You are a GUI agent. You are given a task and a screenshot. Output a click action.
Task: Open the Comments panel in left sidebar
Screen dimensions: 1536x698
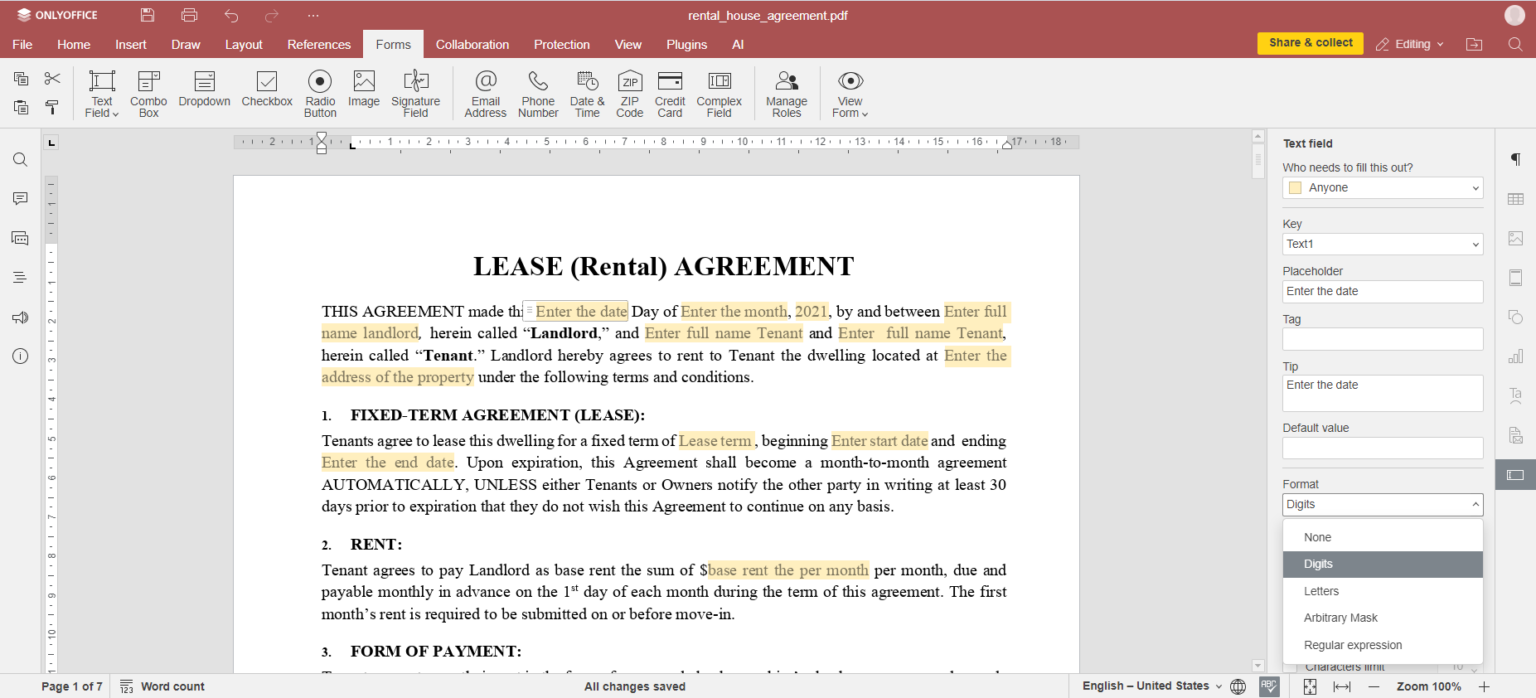point(20,199)
